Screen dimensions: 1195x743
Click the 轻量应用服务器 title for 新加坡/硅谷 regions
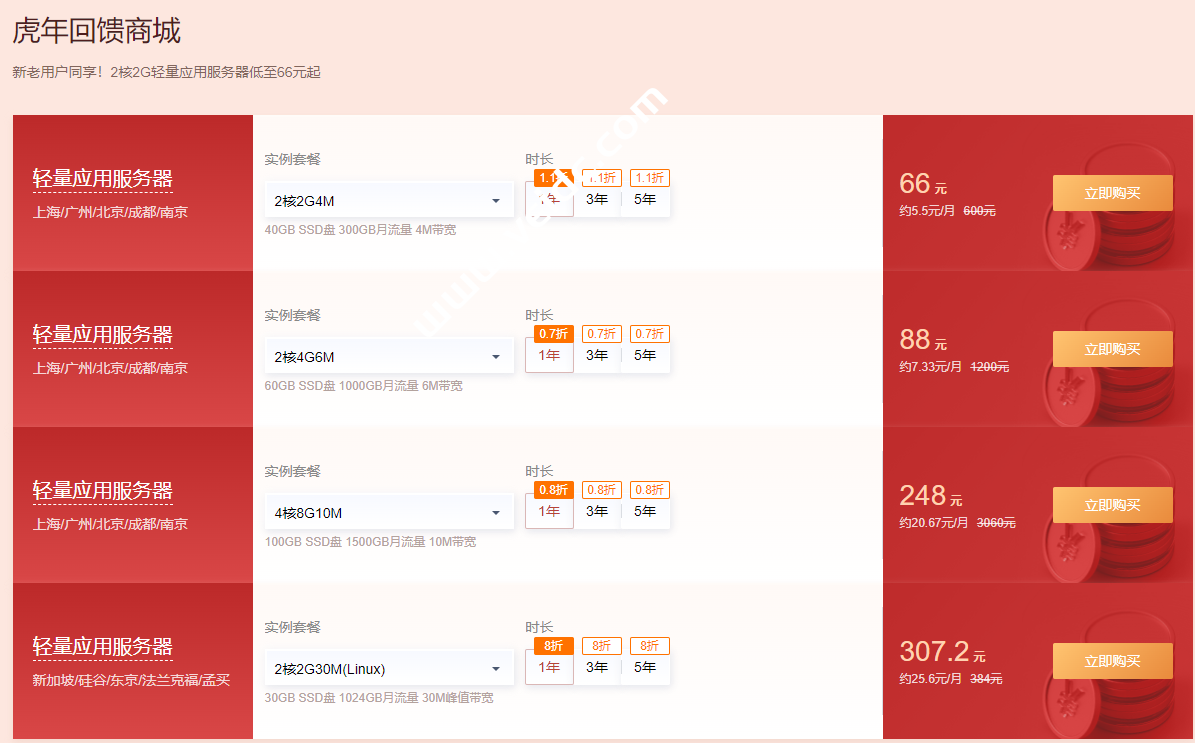click(103, 647)
